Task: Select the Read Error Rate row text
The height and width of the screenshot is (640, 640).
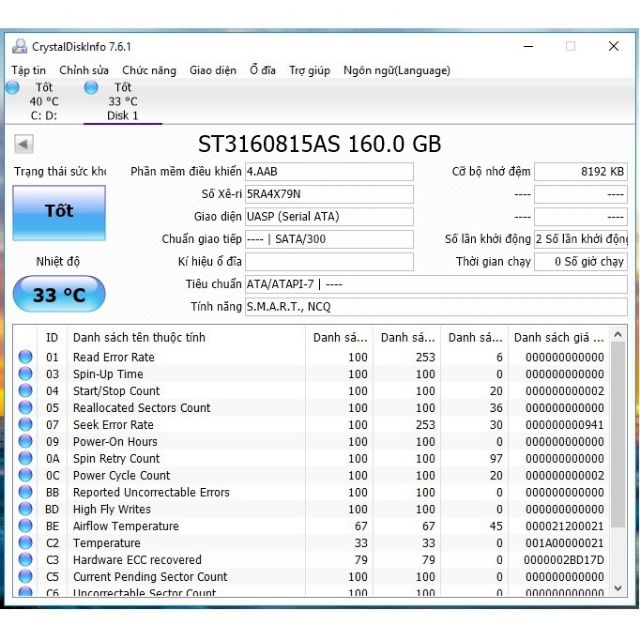Action: point(114,357)
